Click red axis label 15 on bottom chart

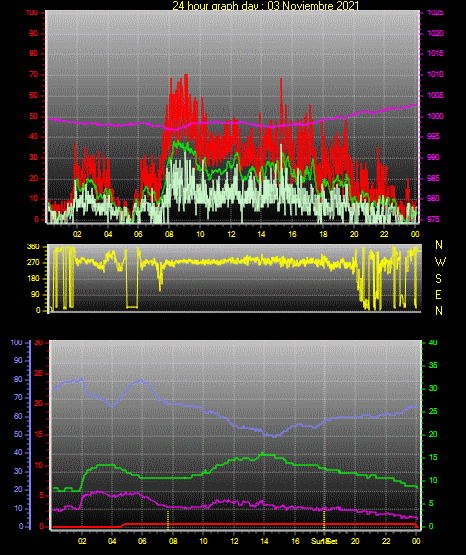tap(38, 434)
